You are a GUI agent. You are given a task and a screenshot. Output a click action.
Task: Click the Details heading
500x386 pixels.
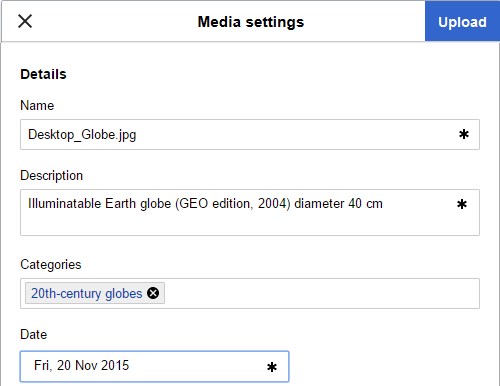tap(43, 74)
